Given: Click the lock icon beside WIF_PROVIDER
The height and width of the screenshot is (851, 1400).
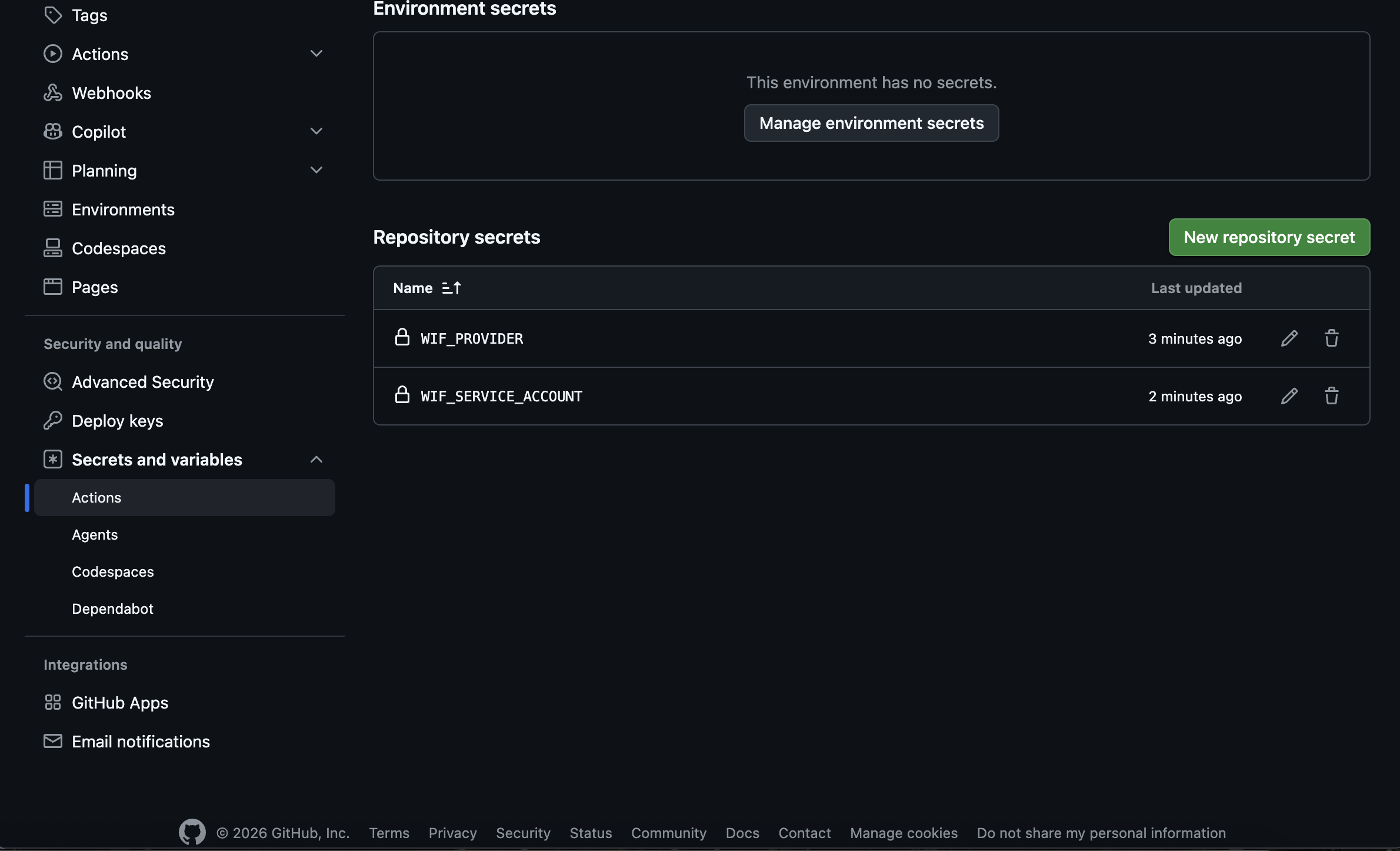Looking at the screenshot, I should 402,337.
